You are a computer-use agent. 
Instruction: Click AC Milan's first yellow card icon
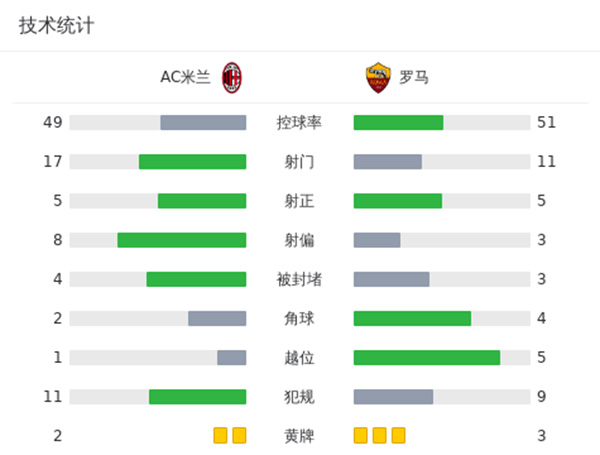point(220,435)
